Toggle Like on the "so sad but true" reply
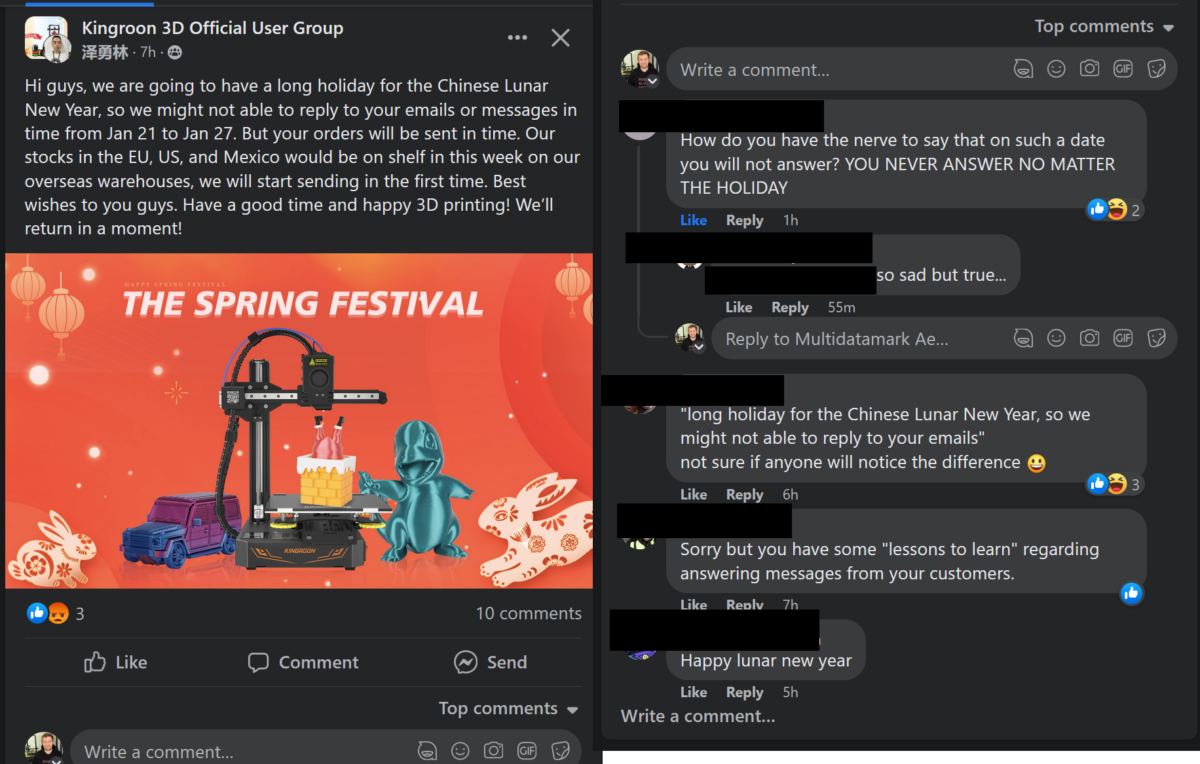1200x764 pixels. click(x=738, y=307)
